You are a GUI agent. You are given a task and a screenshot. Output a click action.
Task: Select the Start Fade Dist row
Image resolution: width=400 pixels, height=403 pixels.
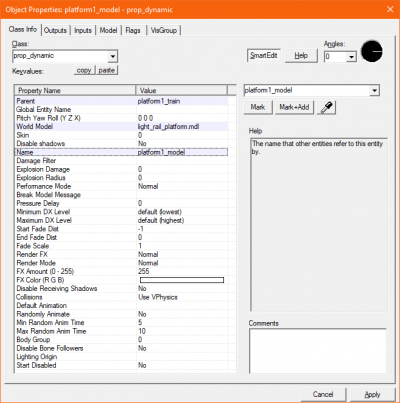click(x=122, y=229)
